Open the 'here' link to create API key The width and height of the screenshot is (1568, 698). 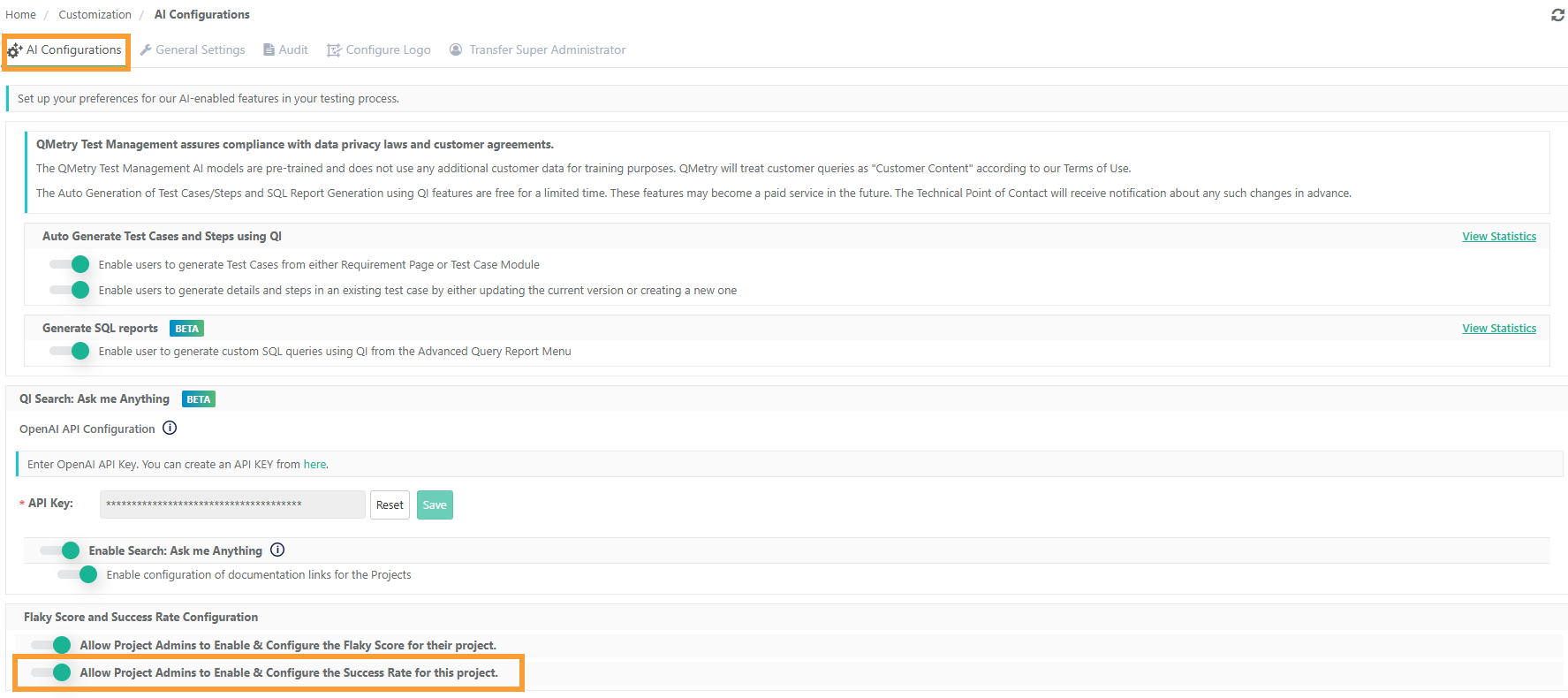tap(315, 464)
